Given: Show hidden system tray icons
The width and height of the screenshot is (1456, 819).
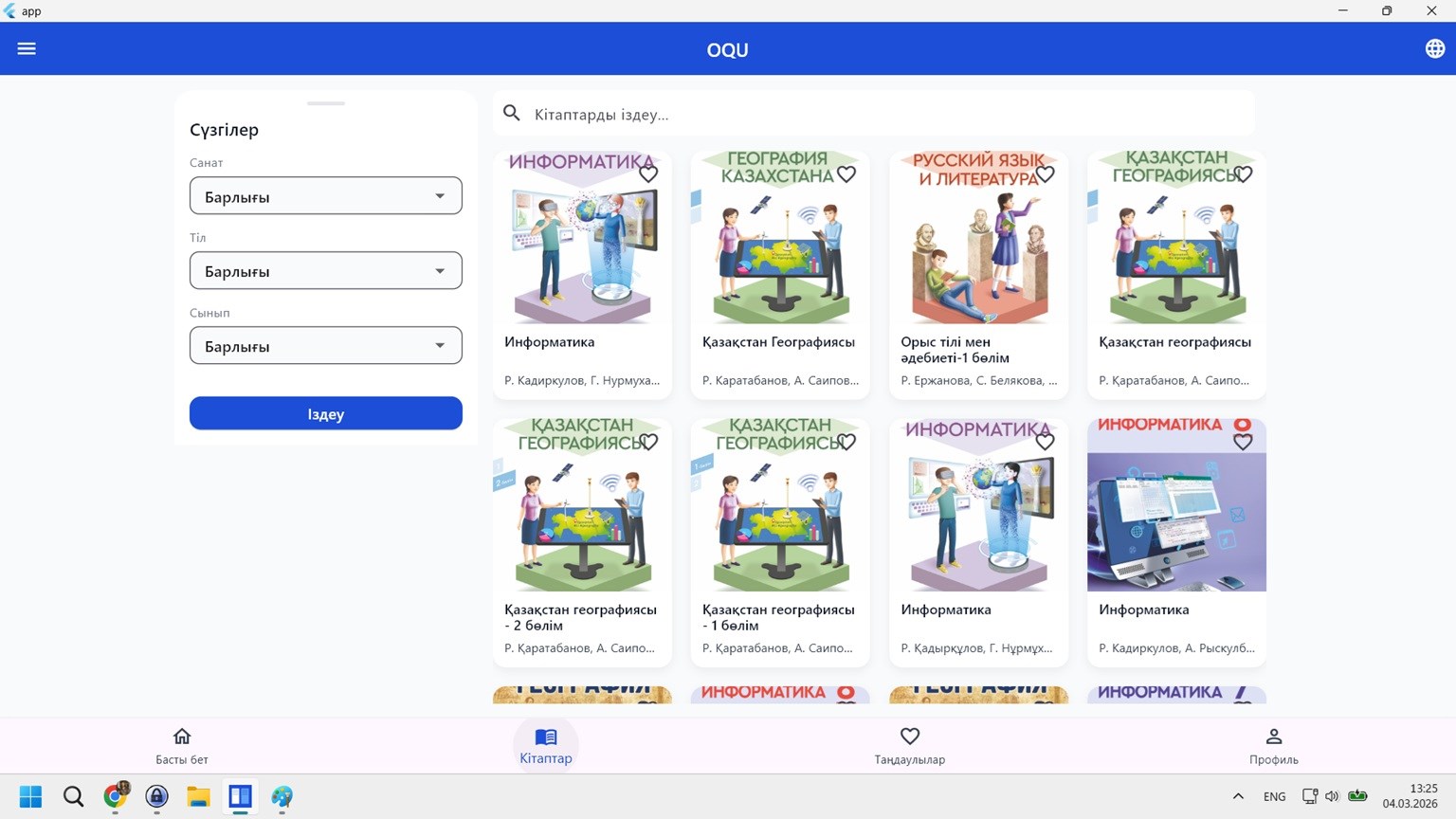Looking at the screenshot, I should (1238, 796).
